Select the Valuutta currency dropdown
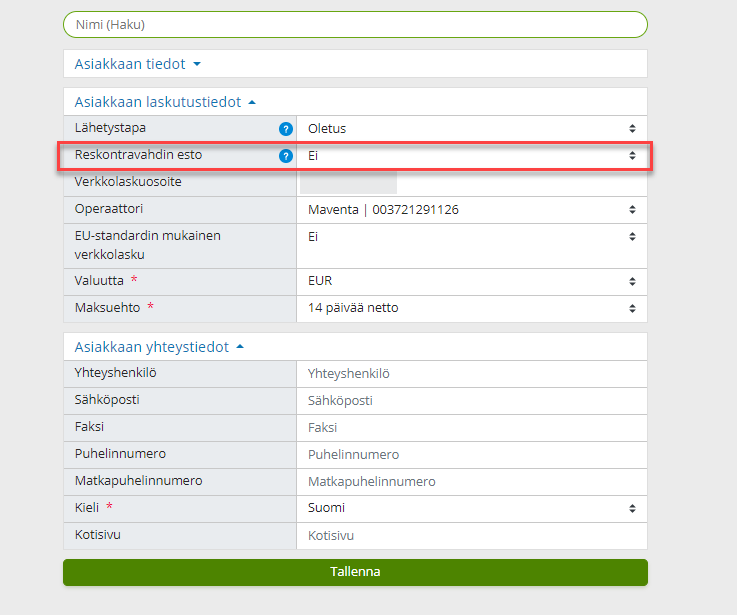737x615 pixels. click(x=471, y=281)
